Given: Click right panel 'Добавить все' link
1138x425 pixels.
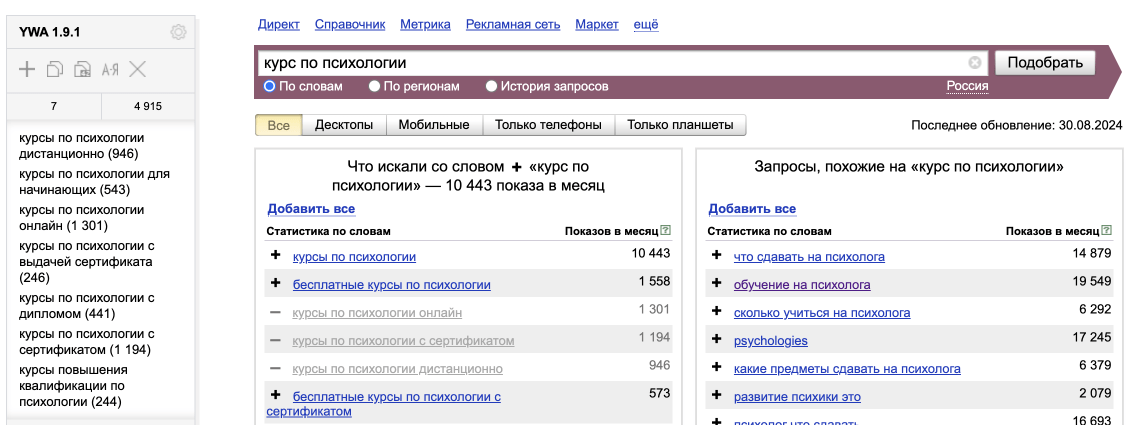Looking at the screenshot, I should [752, 209].
